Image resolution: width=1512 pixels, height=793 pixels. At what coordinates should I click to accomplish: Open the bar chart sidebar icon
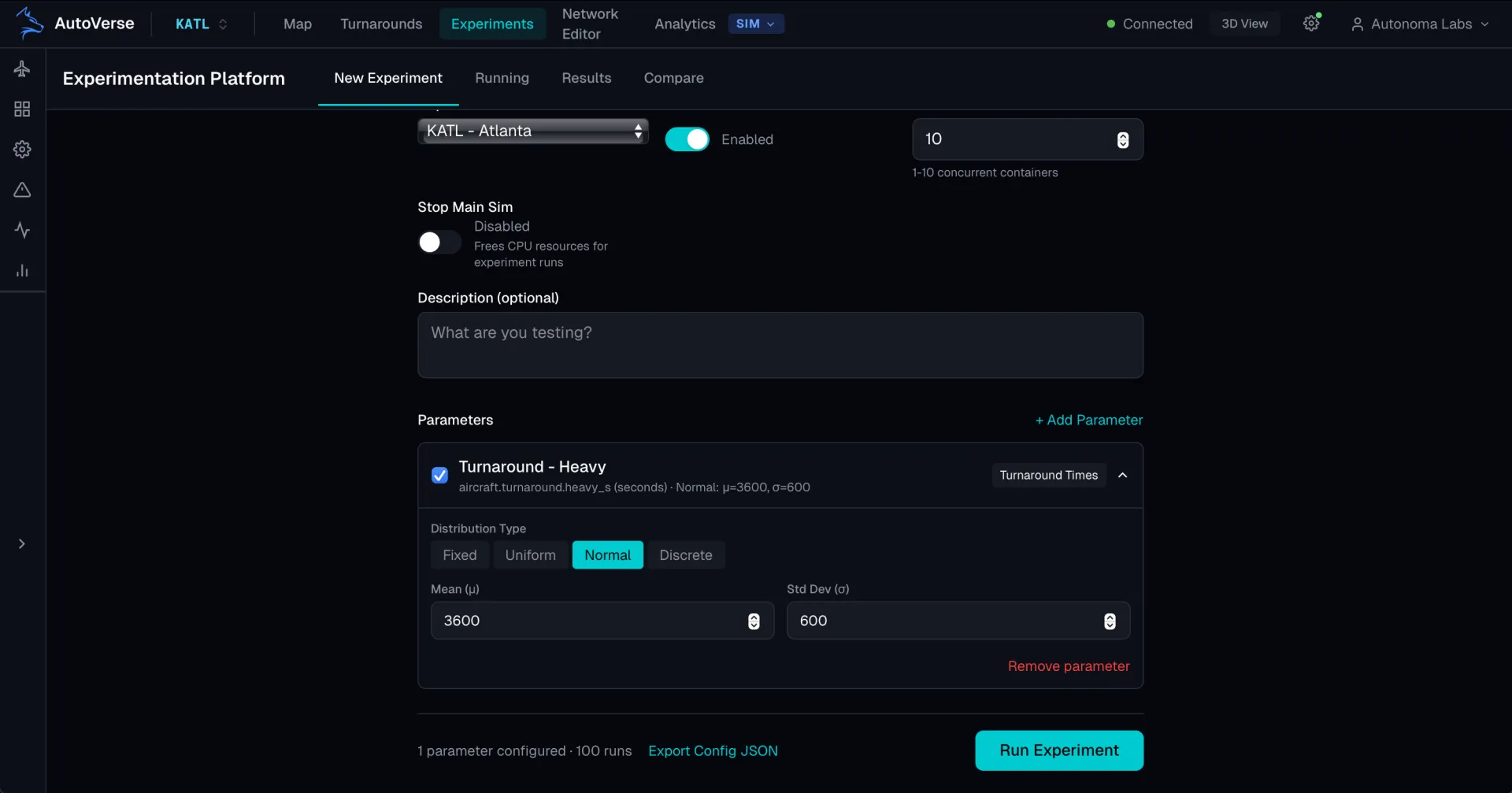(22, 271)
